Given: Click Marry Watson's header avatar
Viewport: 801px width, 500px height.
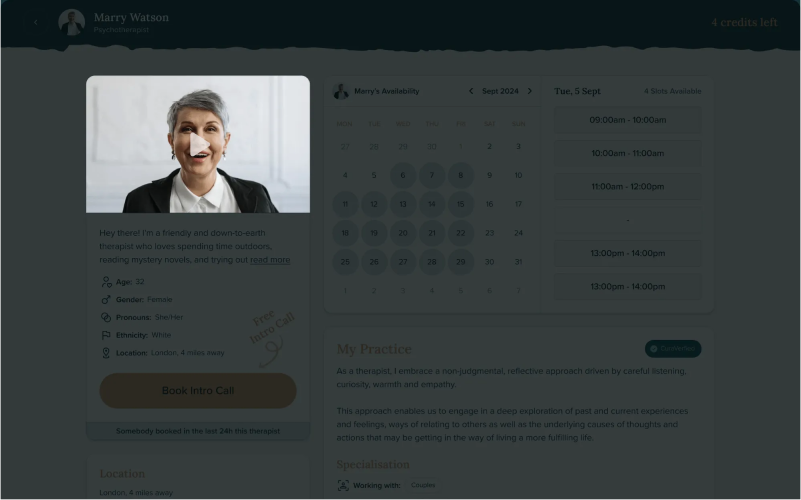Looking at the screenshot, I should click(72, 22).
